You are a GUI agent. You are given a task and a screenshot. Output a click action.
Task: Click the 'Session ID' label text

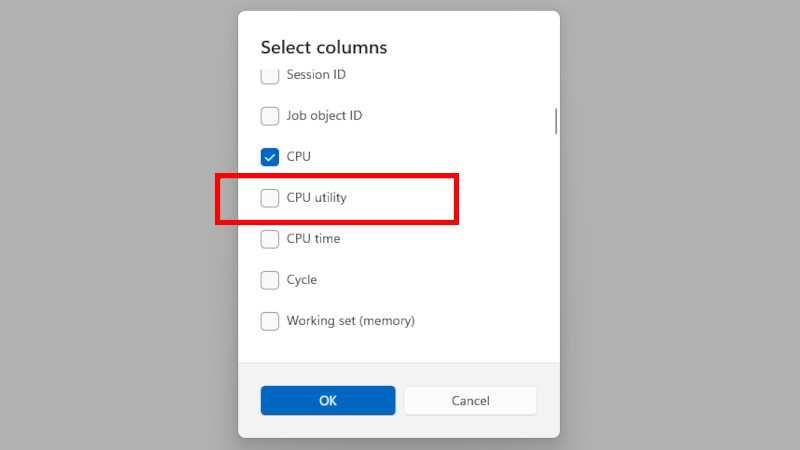(x=316, y=75)
